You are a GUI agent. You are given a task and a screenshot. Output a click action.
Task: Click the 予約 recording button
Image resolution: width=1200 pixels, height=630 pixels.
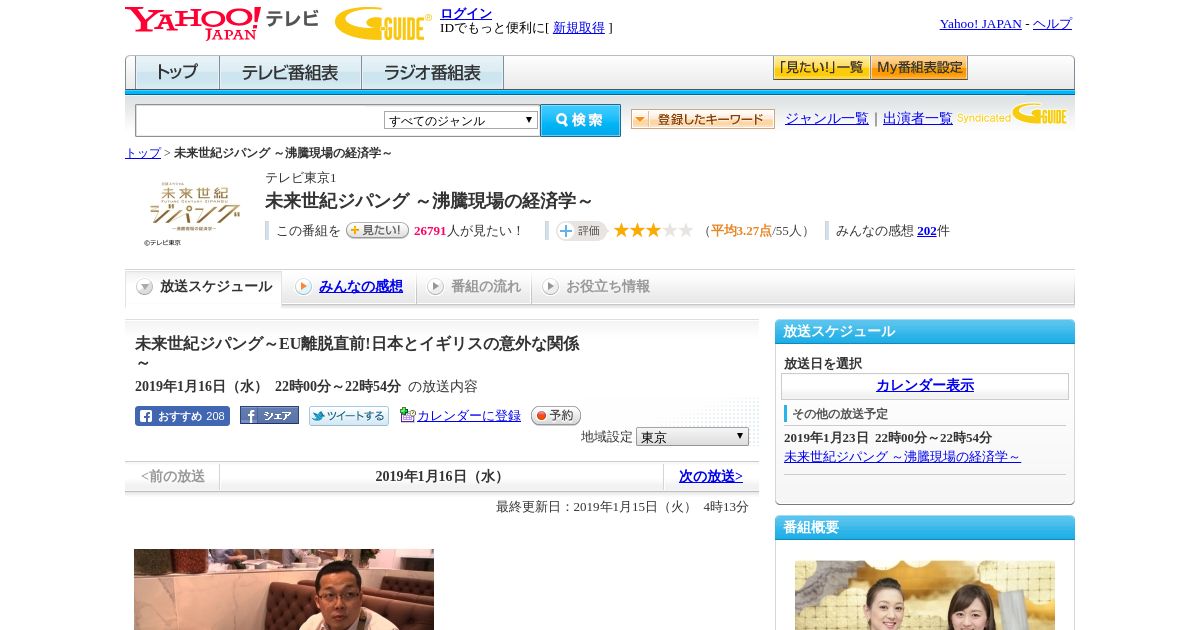pyautogui.click(x=556, y=416)
